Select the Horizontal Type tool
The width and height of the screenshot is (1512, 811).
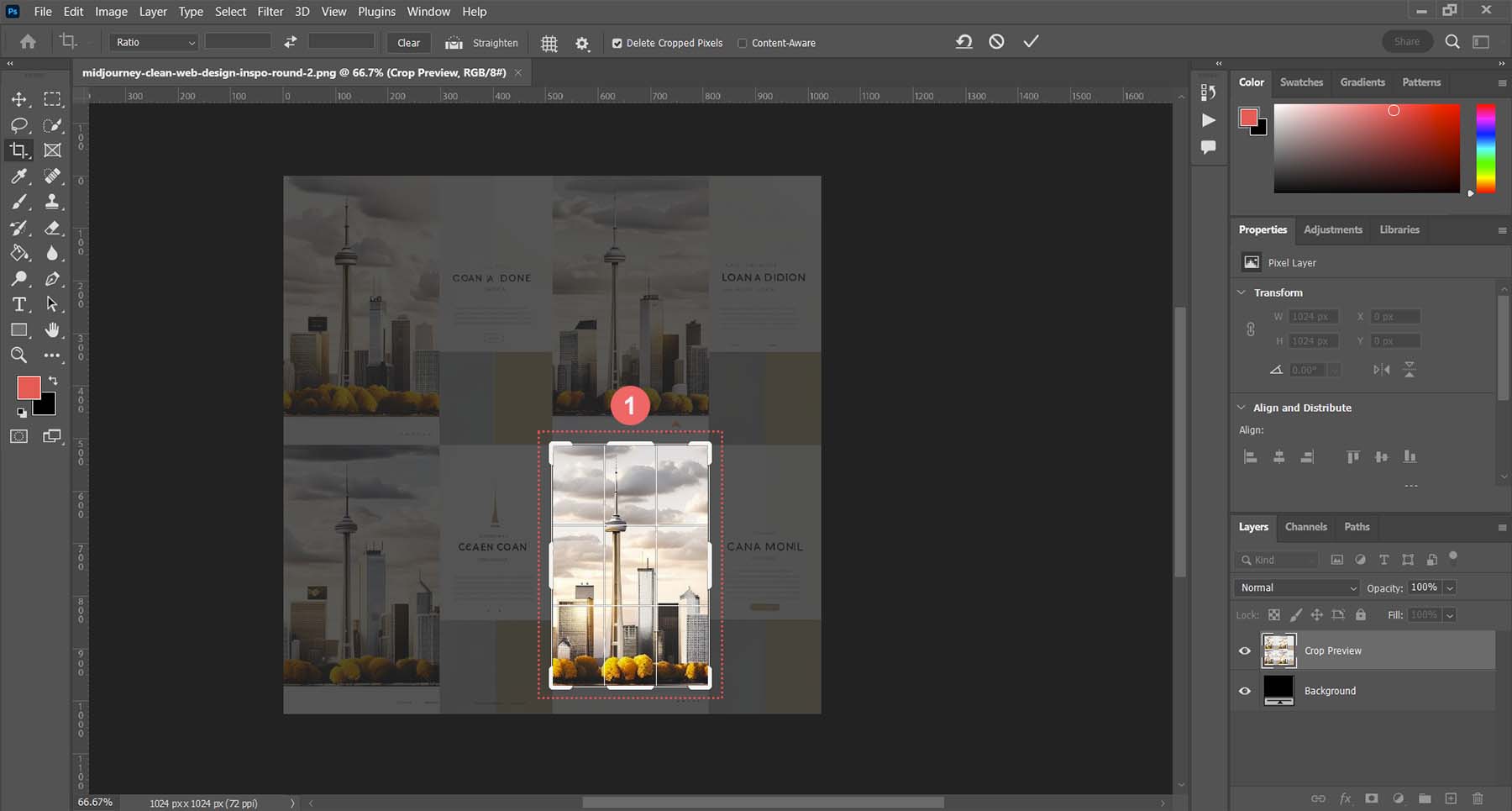pyautogui.click(x=18, y=304)
